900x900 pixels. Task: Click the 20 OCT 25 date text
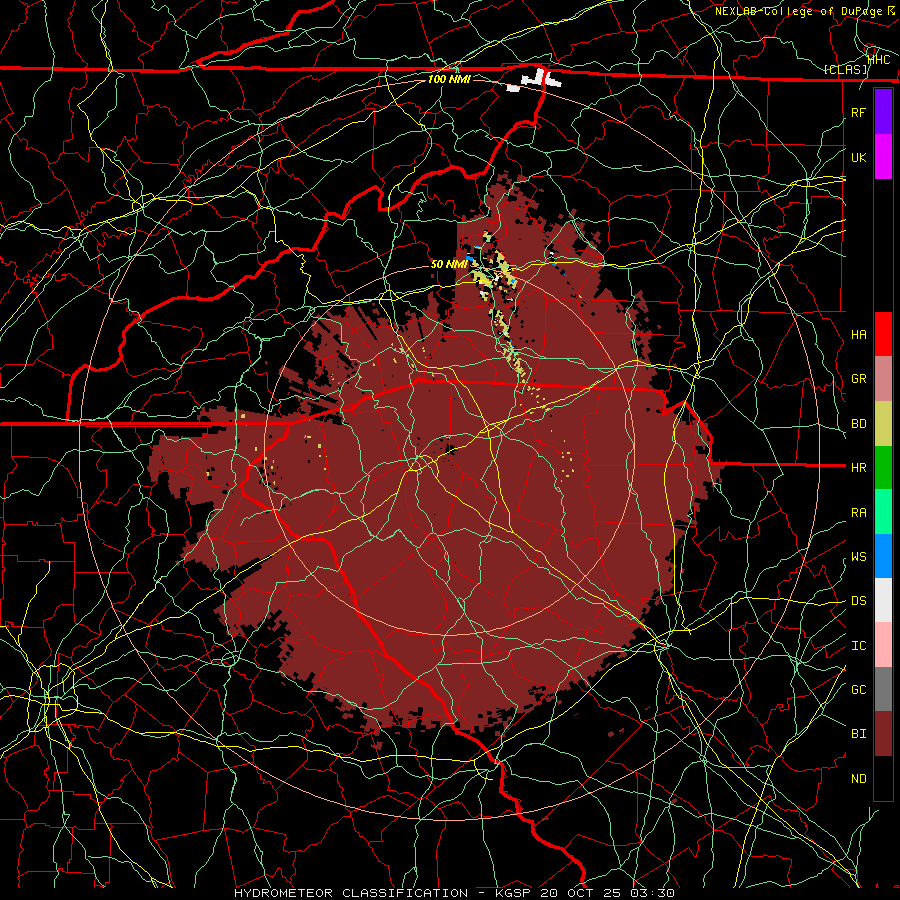pyautogui.click(x=580, y=893)
